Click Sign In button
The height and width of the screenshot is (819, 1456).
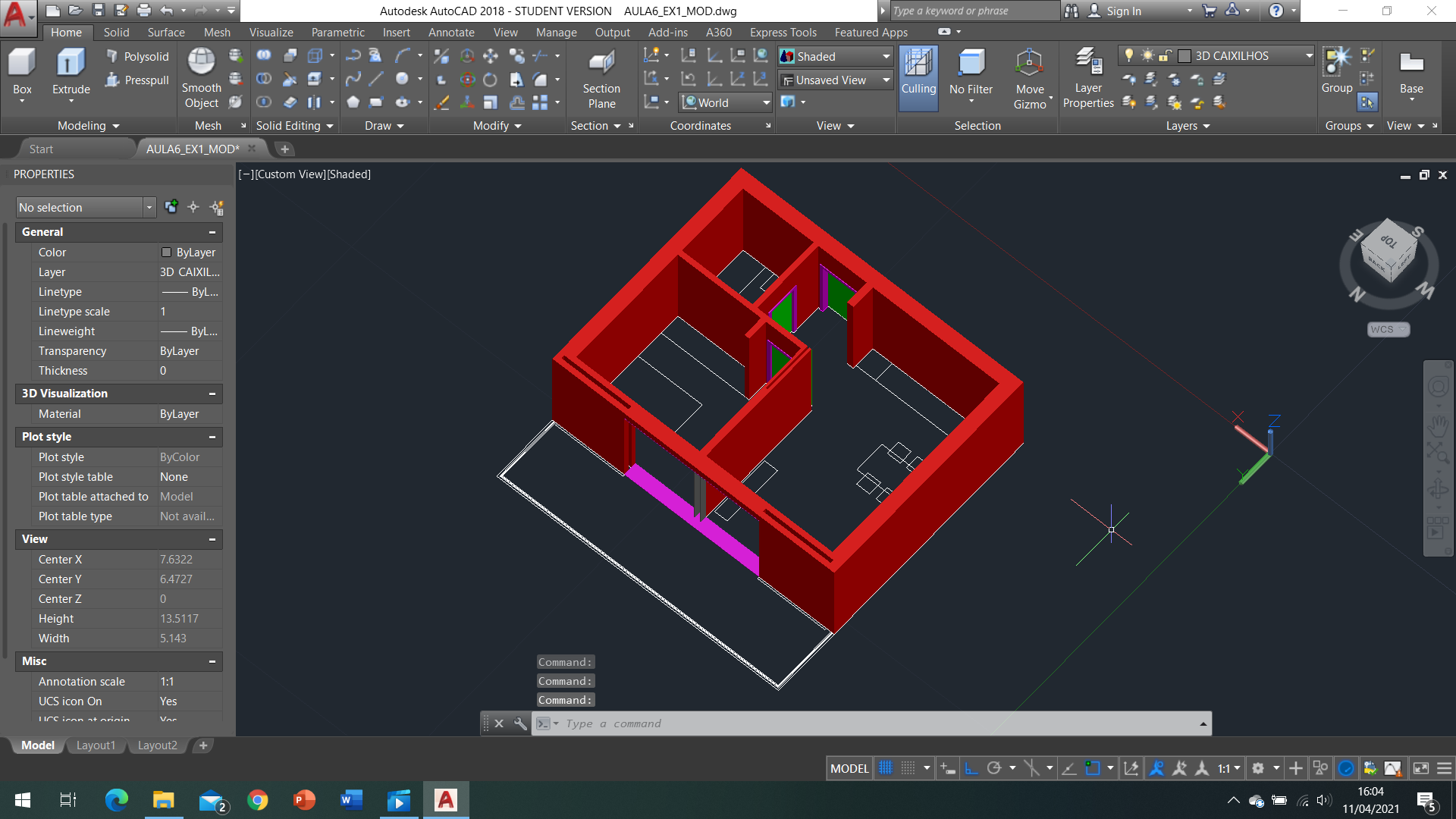point(1122,11)
